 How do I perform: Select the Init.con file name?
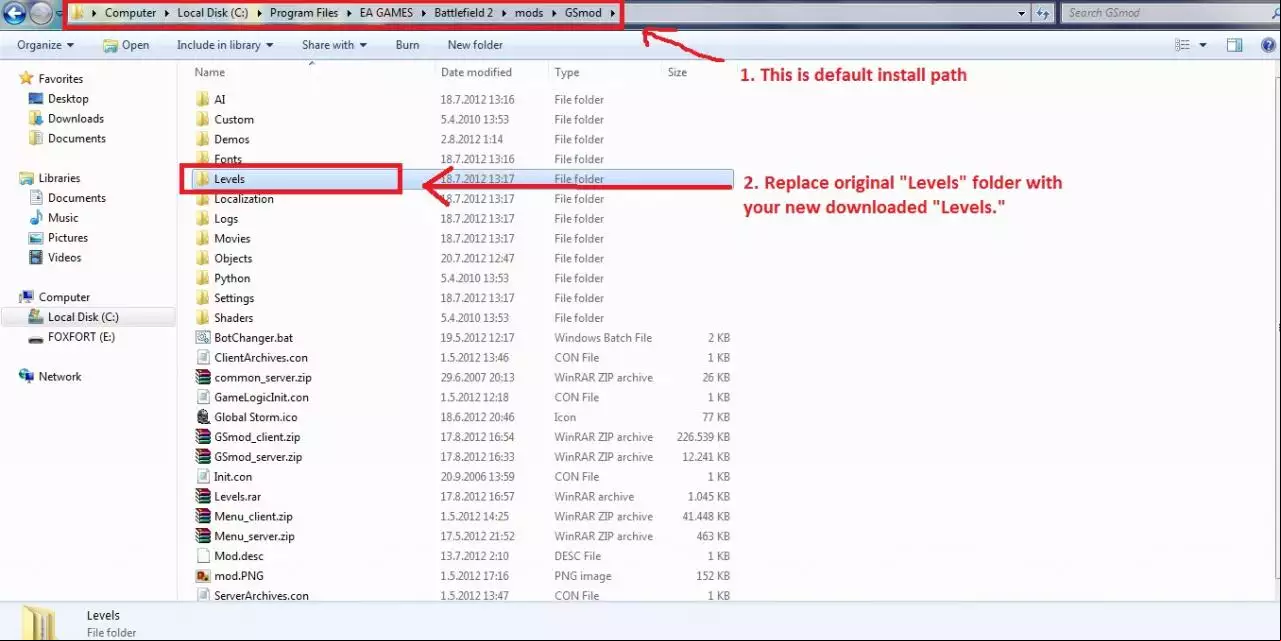click(x=233, y=477)
